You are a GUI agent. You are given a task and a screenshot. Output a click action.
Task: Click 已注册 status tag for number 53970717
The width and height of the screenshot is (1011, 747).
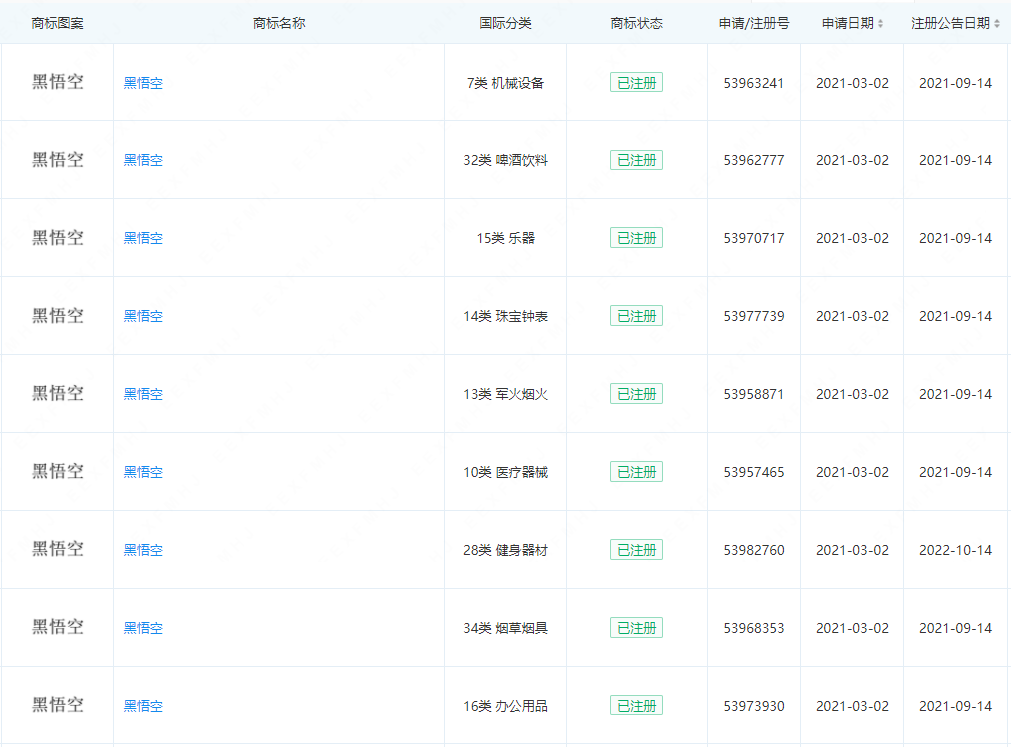pyautogui.click(x=636, y=238)
